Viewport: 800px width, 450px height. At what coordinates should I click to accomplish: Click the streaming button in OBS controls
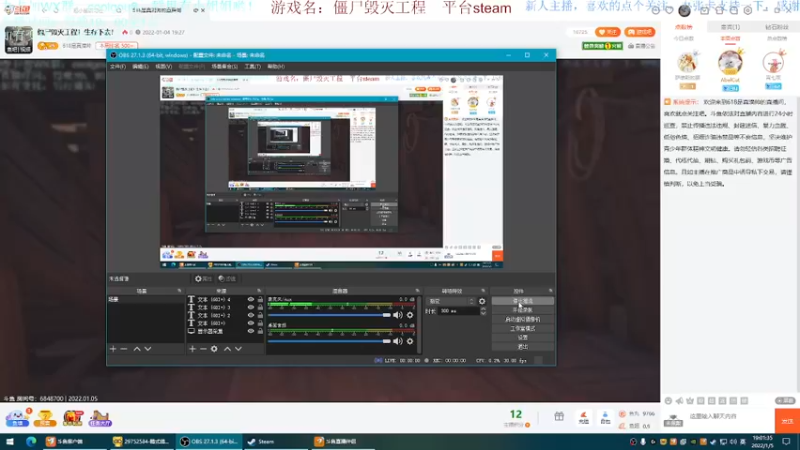[522, 301]
